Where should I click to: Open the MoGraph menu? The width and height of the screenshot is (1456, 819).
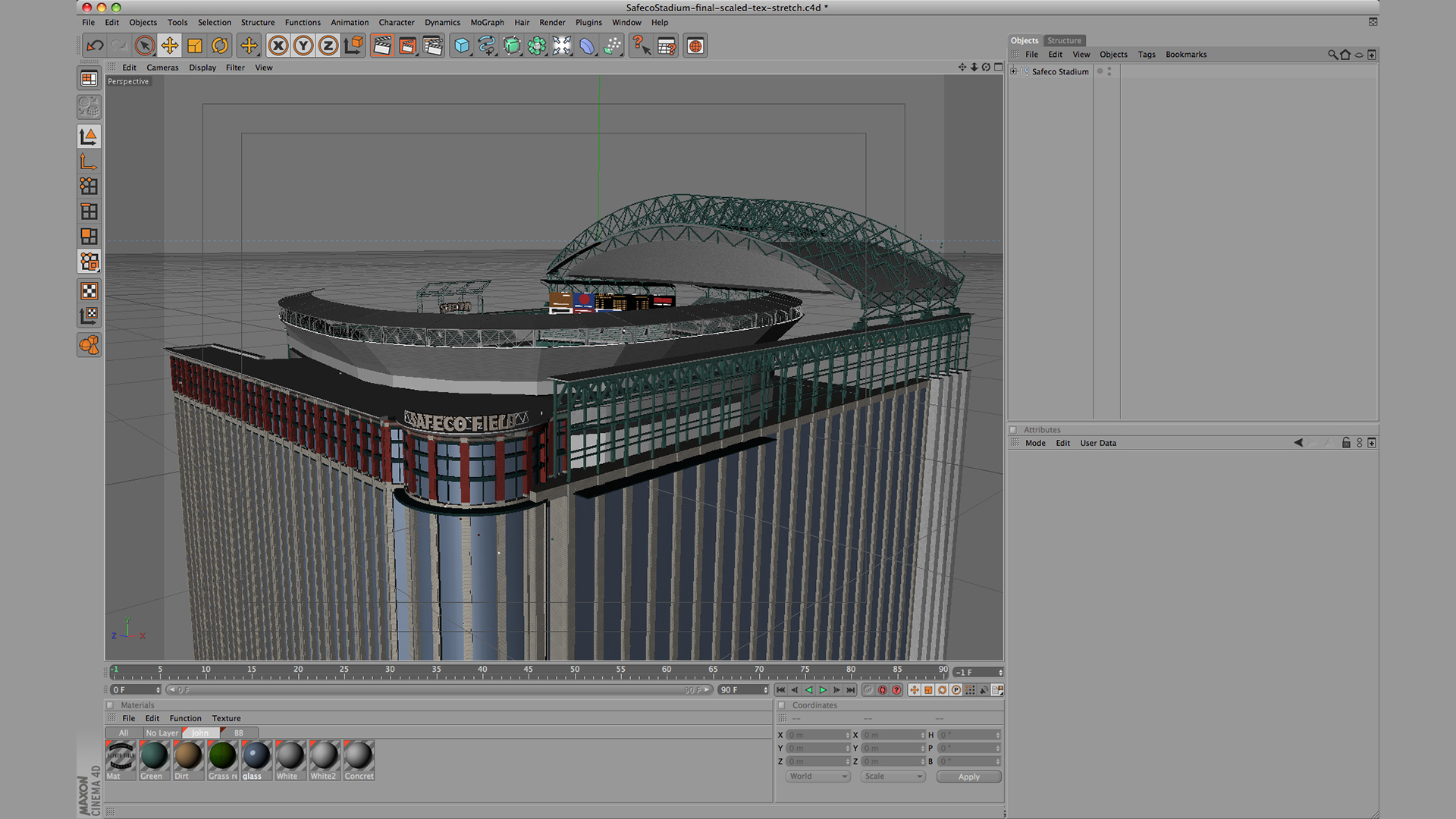(x=487, y=23)
